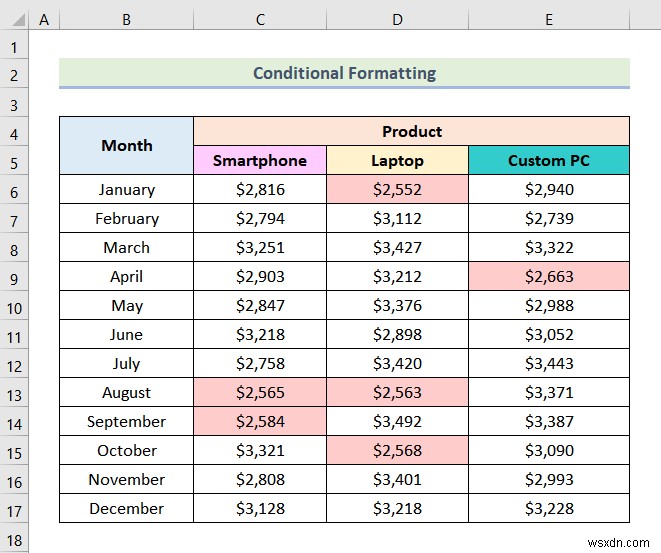Select September Laptop value $3,492

coord(397,421)
